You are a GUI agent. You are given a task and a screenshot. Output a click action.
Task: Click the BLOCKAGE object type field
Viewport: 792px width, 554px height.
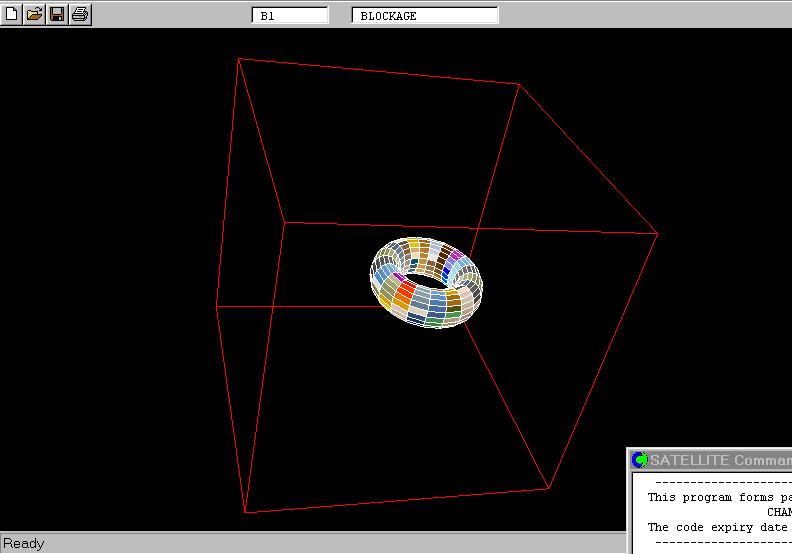pos(425,15)
